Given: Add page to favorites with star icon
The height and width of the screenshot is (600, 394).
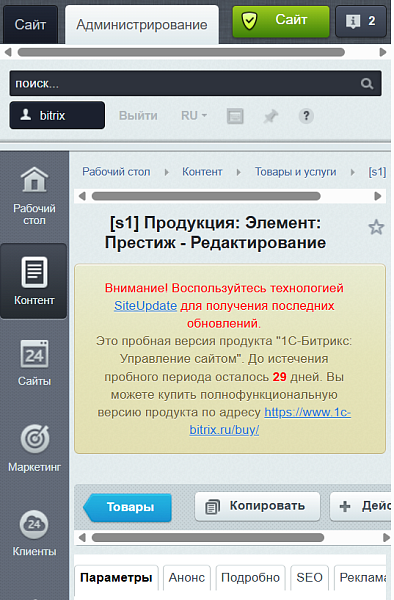Looking at the screenshot, I should click(376, 227).
